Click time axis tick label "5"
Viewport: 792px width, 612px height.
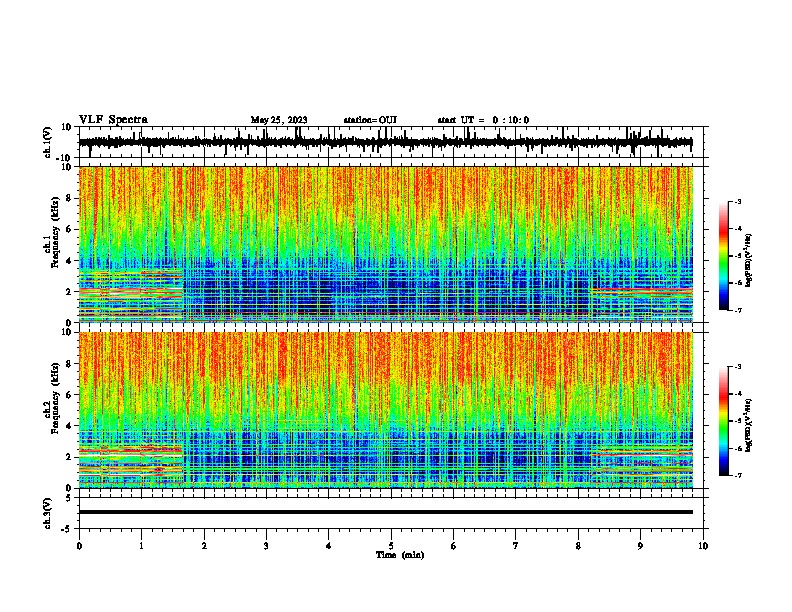click(x=391, y=546)
